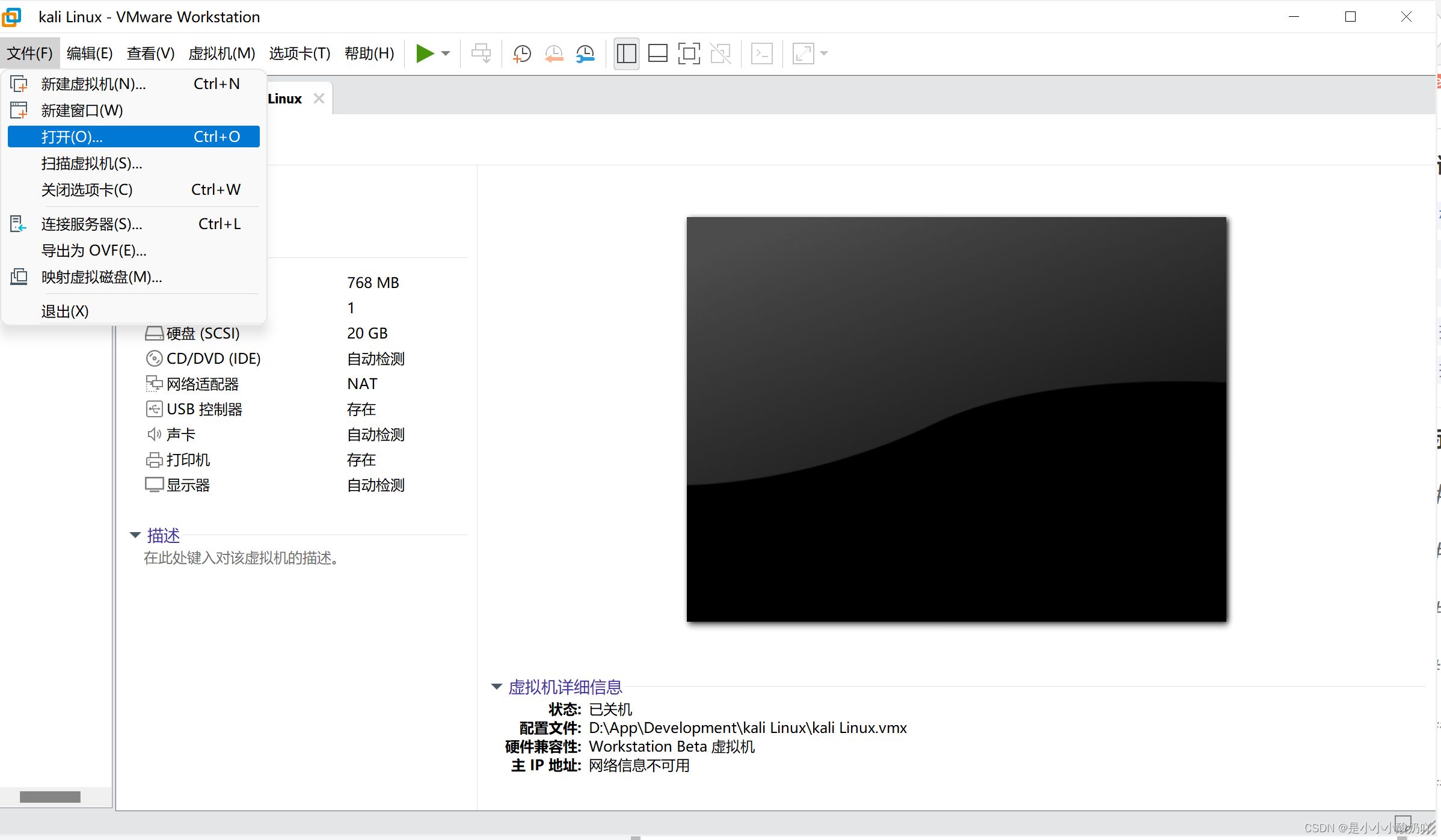Click the network adapter icon
The image size is (1441, 840).
pyautogui.click(x=154, y=384)
